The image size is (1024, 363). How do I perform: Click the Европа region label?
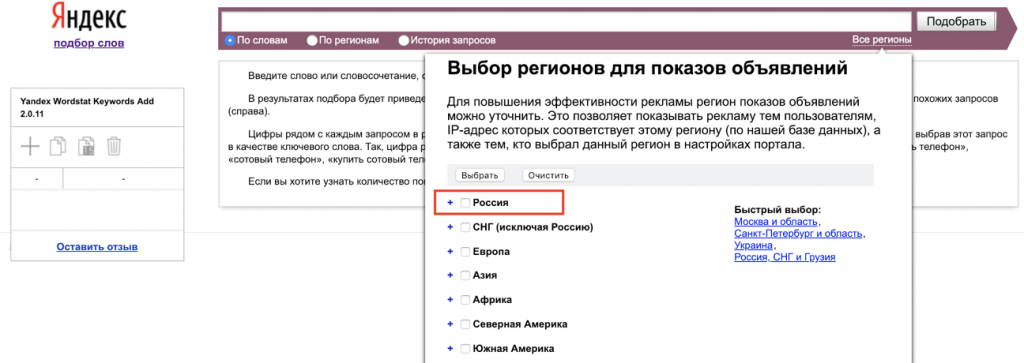click(x=491, y=251)
